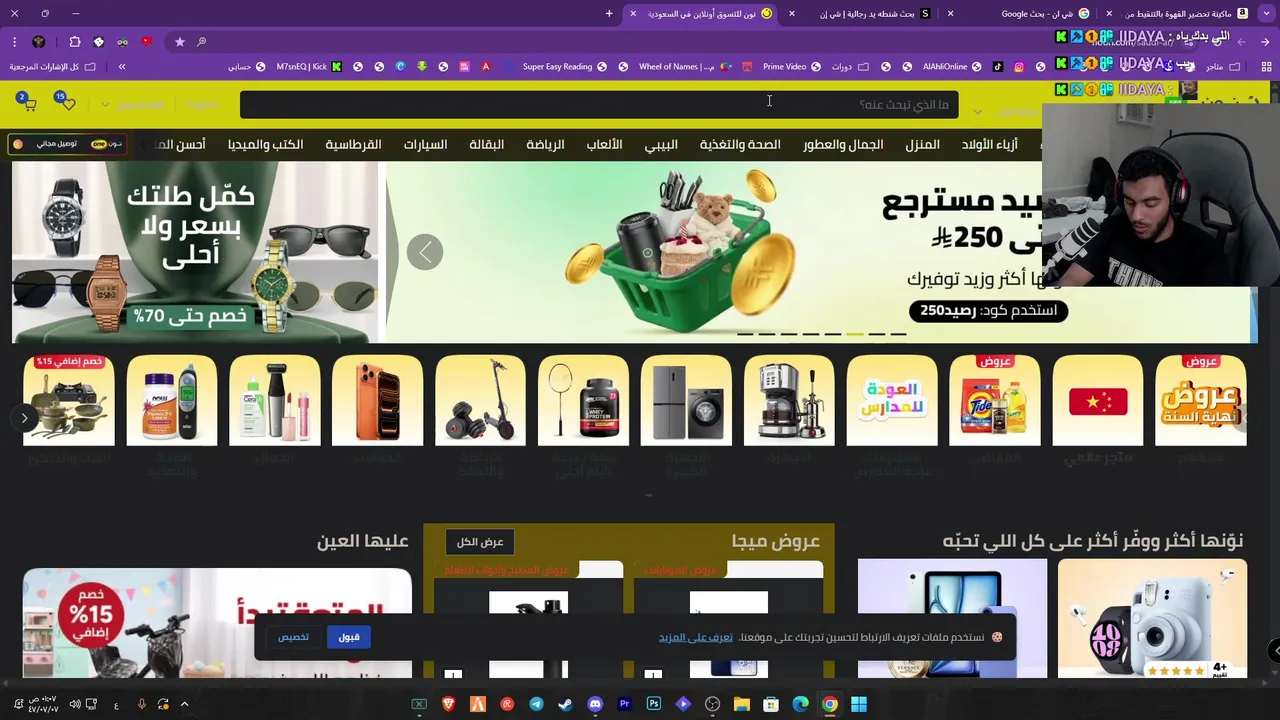The image size is (1280, 720).
Task: Open the العودة للمدارس category thumbnail
Action: pos(892,400)
